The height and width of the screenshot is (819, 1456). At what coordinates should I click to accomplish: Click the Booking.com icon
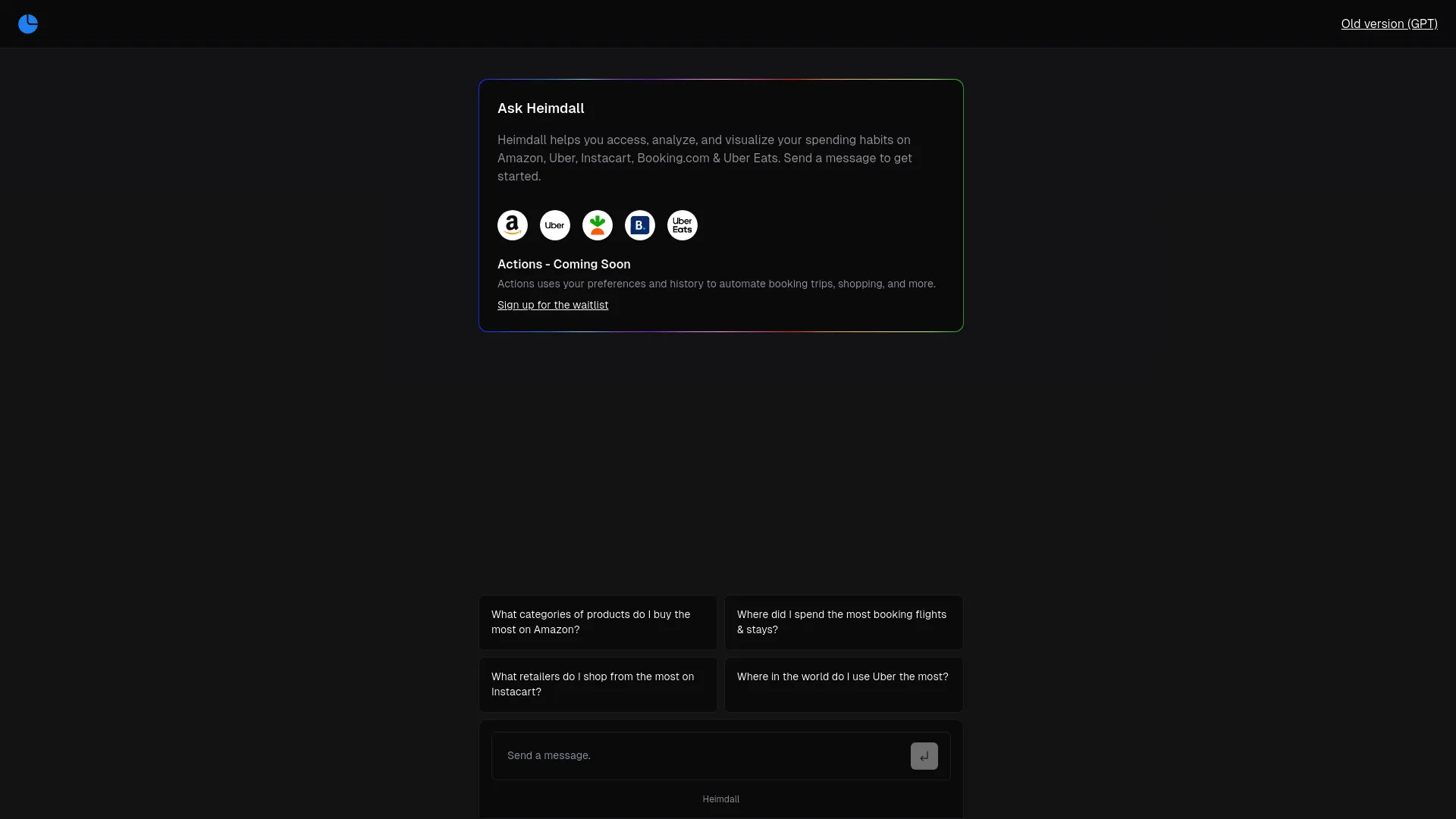640,224
